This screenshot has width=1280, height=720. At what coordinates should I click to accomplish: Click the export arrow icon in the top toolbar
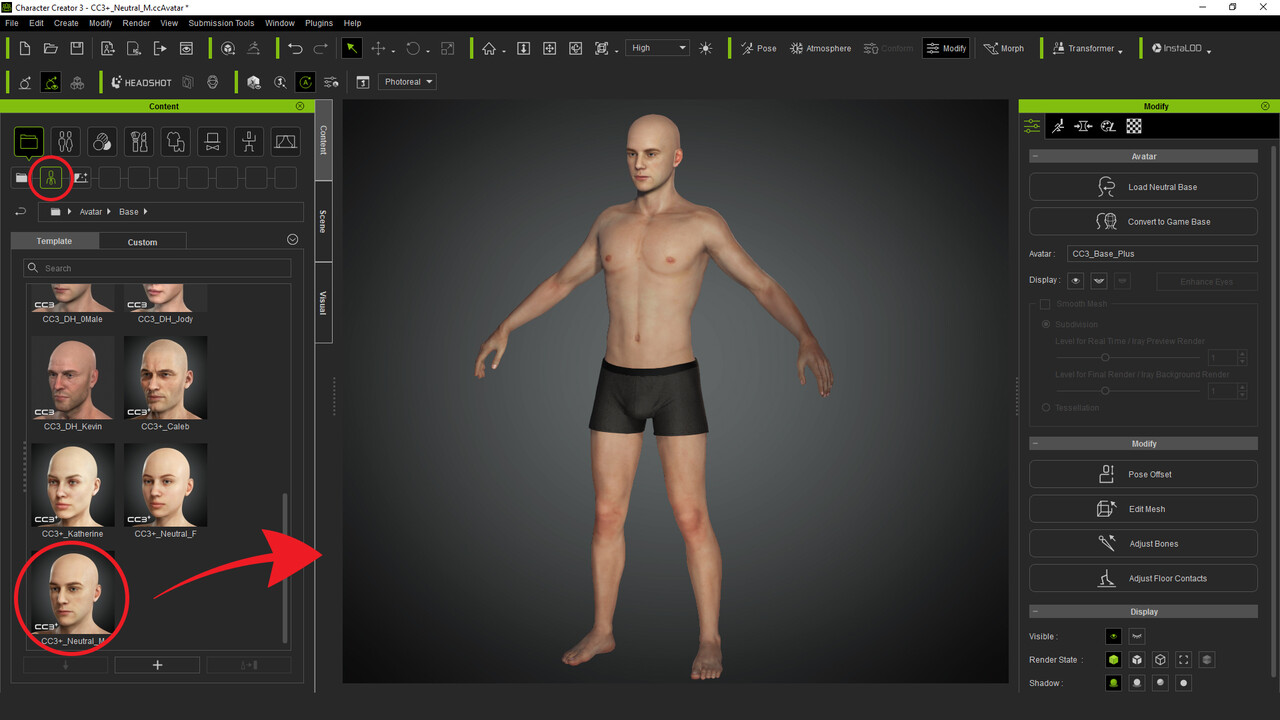point(160,48)
